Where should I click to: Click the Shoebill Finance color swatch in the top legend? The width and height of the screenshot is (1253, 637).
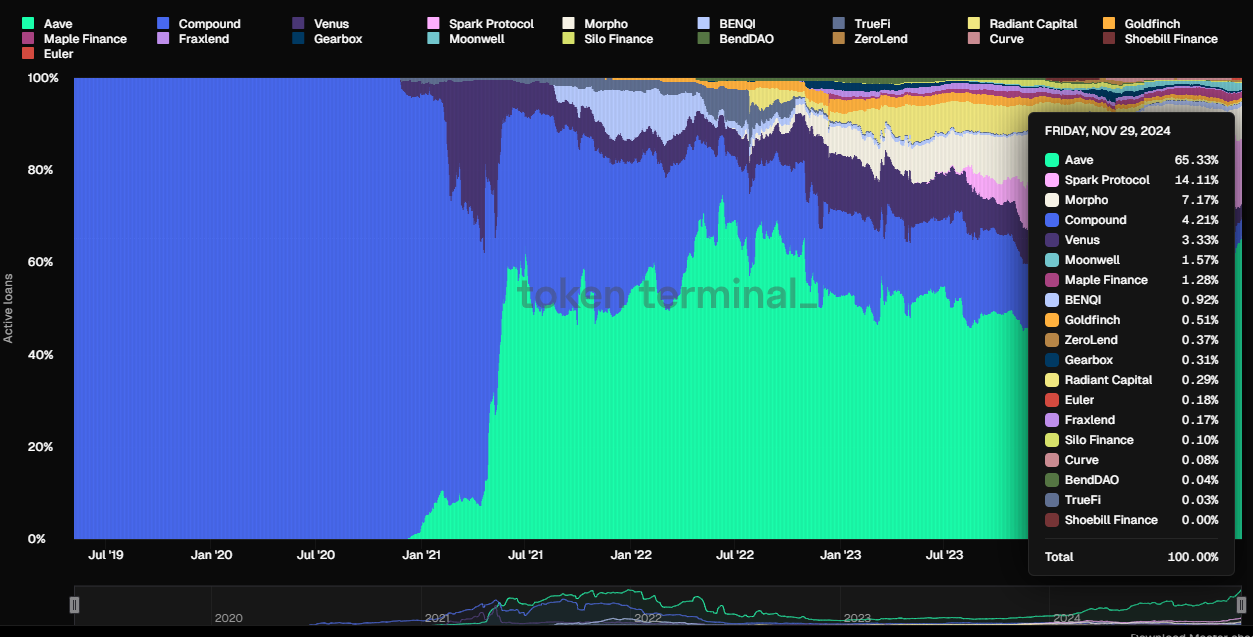pos(1109,39)
